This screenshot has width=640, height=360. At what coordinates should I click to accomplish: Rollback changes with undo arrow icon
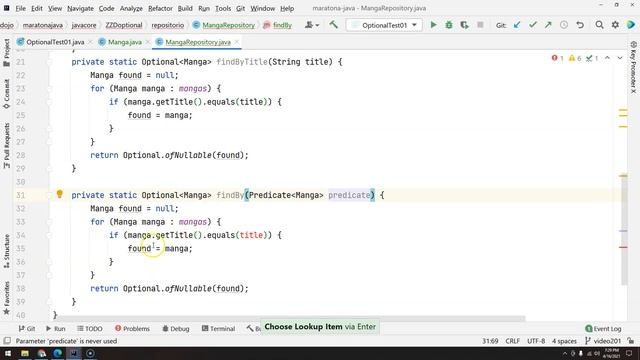pyautogui.click(x=580, y=25)
